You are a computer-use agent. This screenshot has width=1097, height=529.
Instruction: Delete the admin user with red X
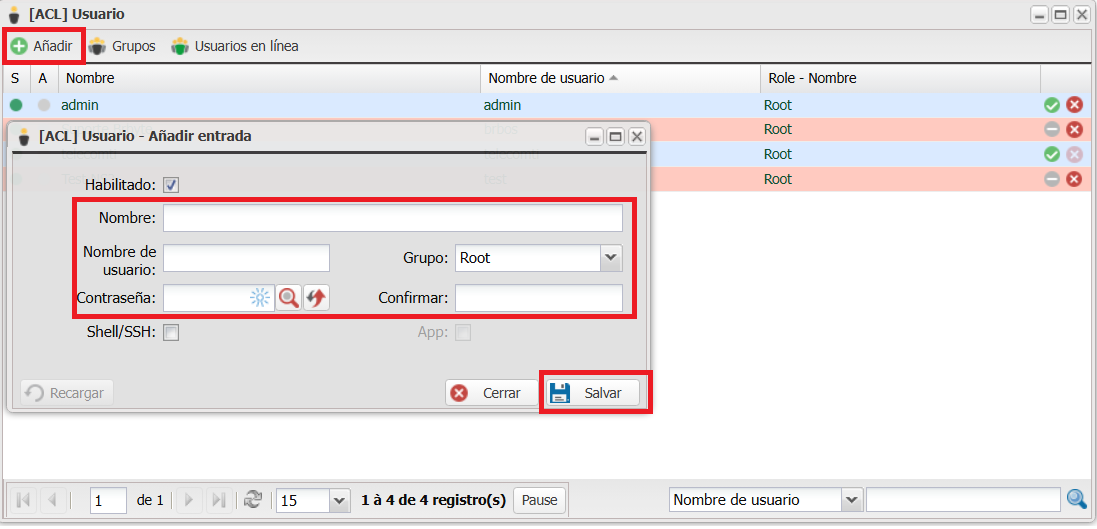click(x=1074, y=105)
